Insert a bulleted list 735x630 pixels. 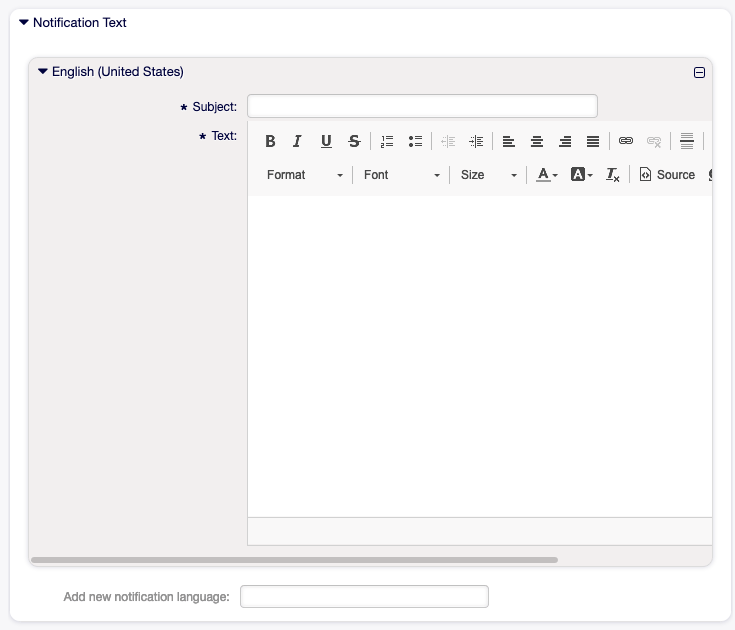[415, 142]
